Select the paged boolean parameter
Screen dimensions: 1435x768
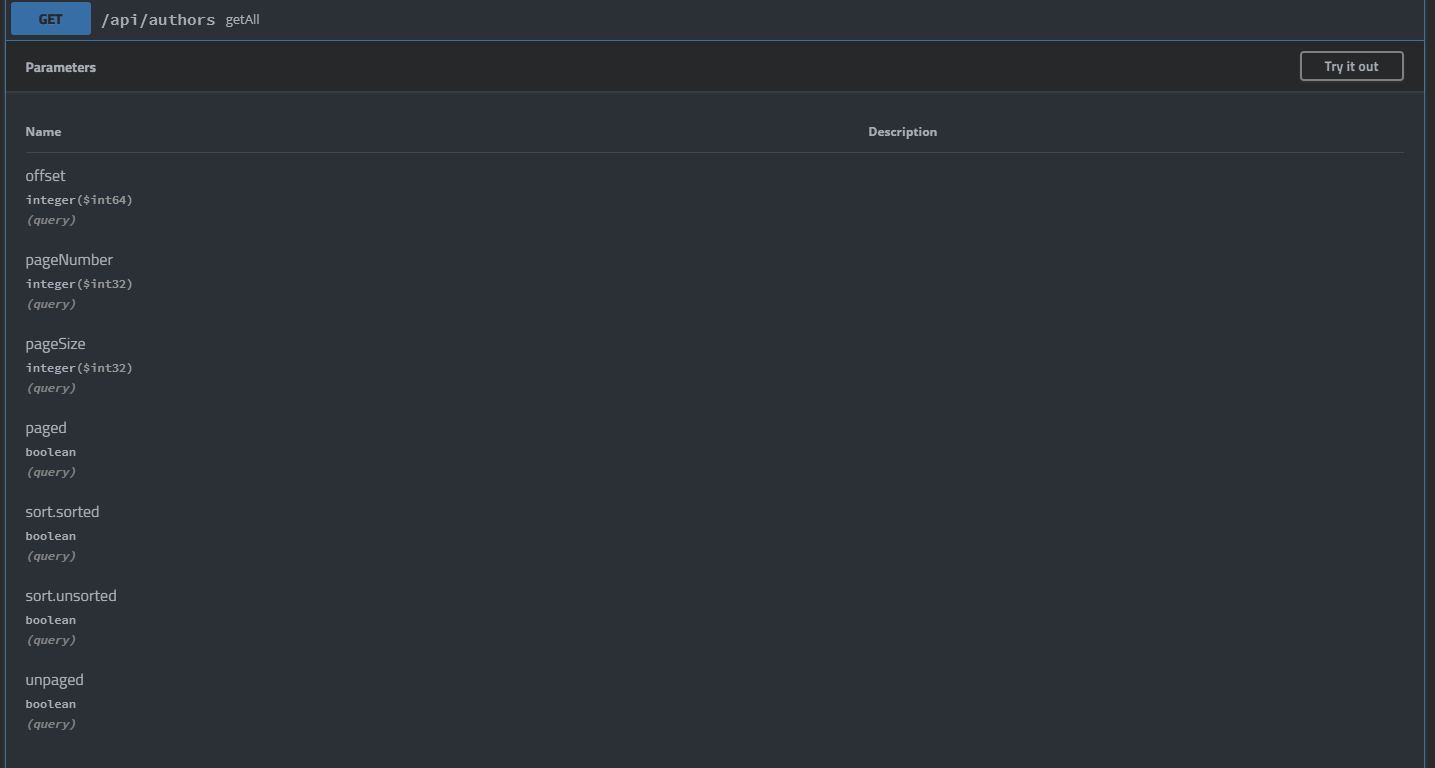[46, 427]
